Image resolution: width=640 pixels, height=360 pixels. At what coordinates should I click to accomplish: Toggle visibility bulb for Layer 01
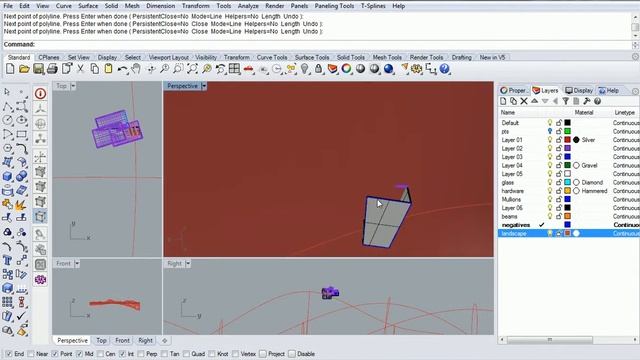pyautogui.click(x=550, y=140)
